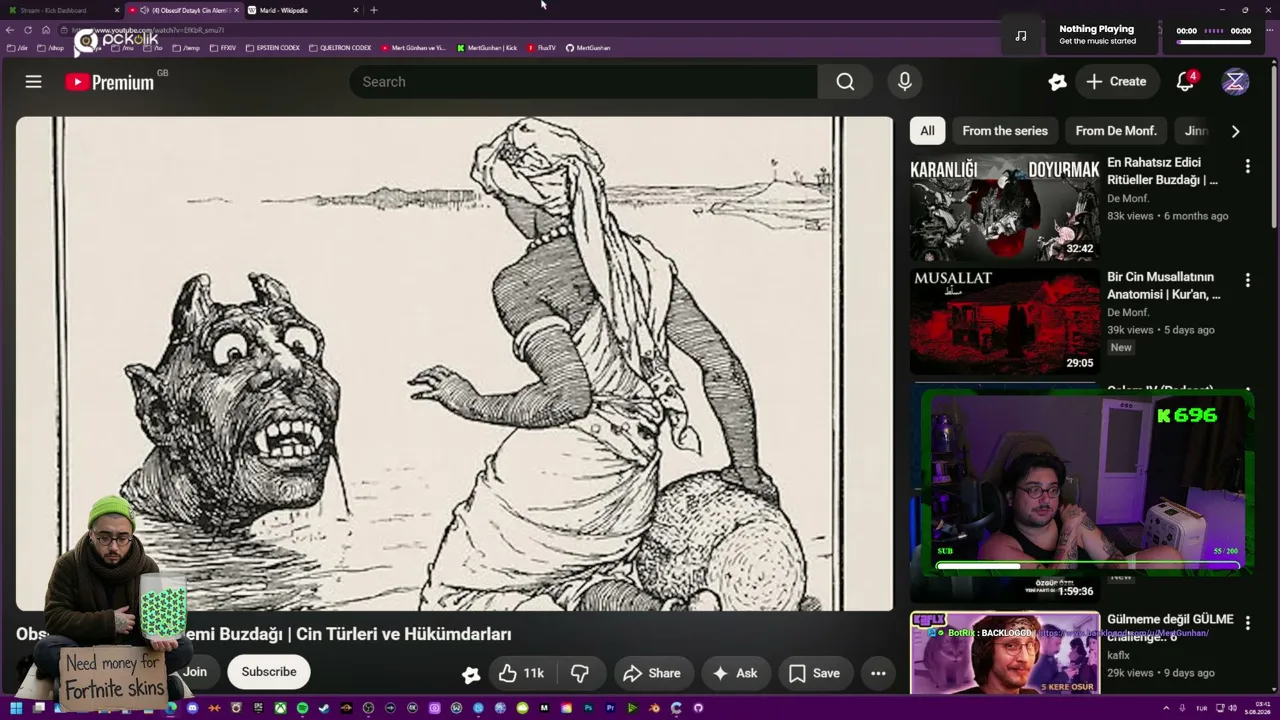Click the YouTube search field
This screenshot has width=1280, height=720.
coord(583,82)
